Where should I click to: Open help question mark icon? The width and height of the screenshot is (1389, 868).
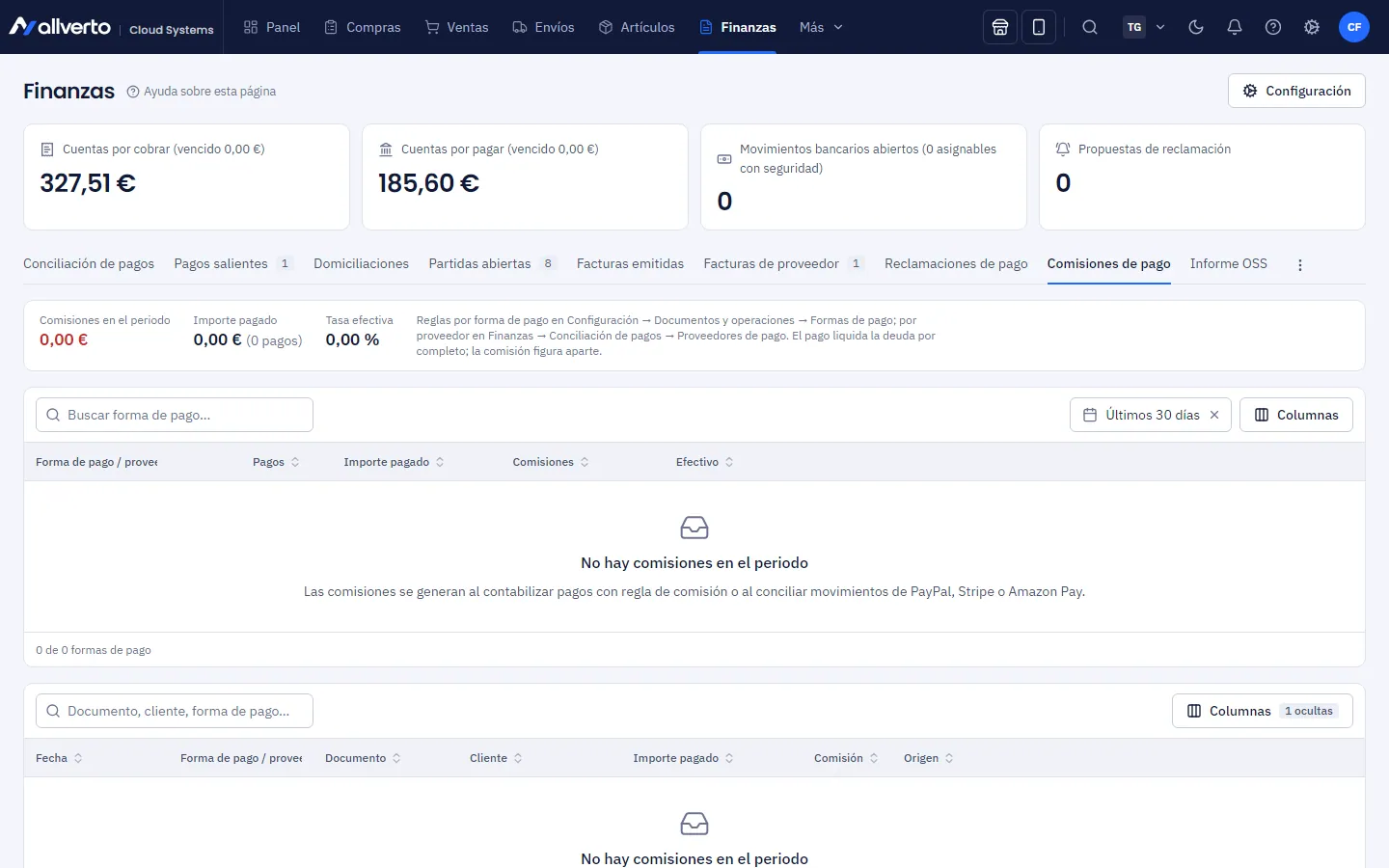click(x=1273, y=27)
